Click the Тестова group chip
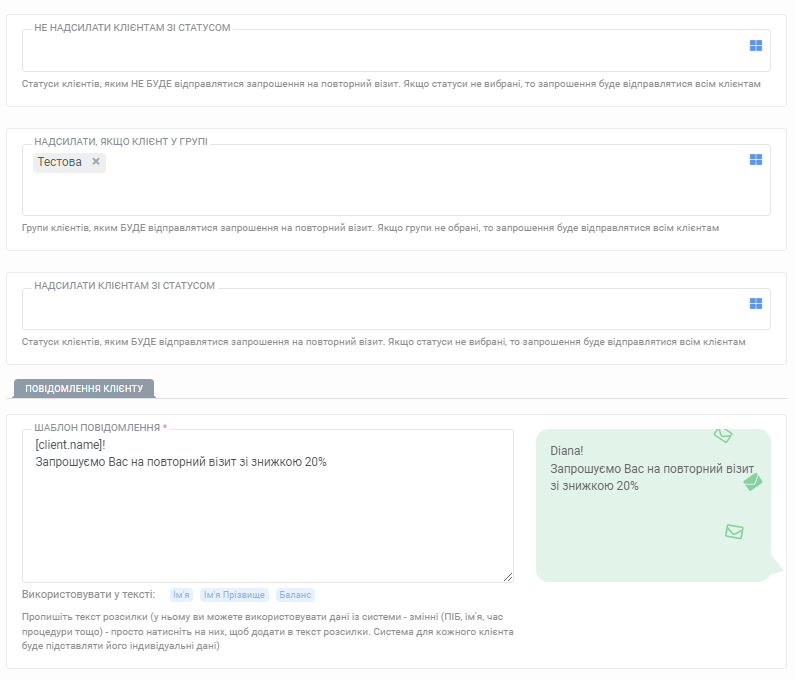This screenshot has width=795, height=680. [59, 162]
